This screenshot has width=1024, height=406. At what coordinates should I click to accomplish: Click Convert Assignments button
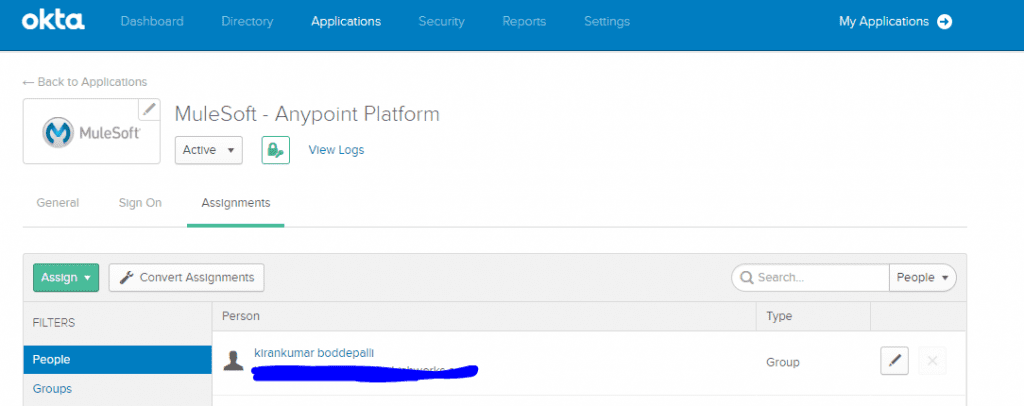coord(187,277)
